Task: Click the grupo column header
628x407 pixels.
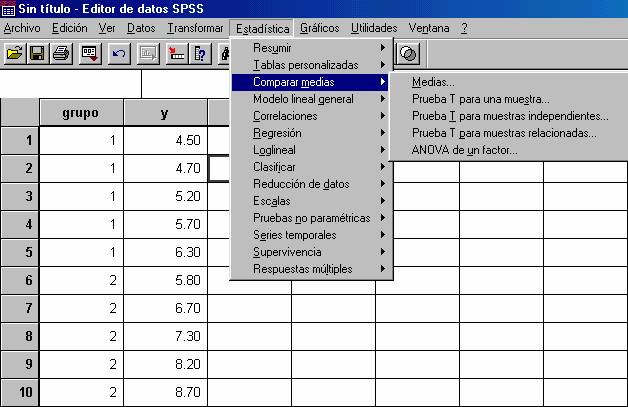Action: (x=81, y=113)
